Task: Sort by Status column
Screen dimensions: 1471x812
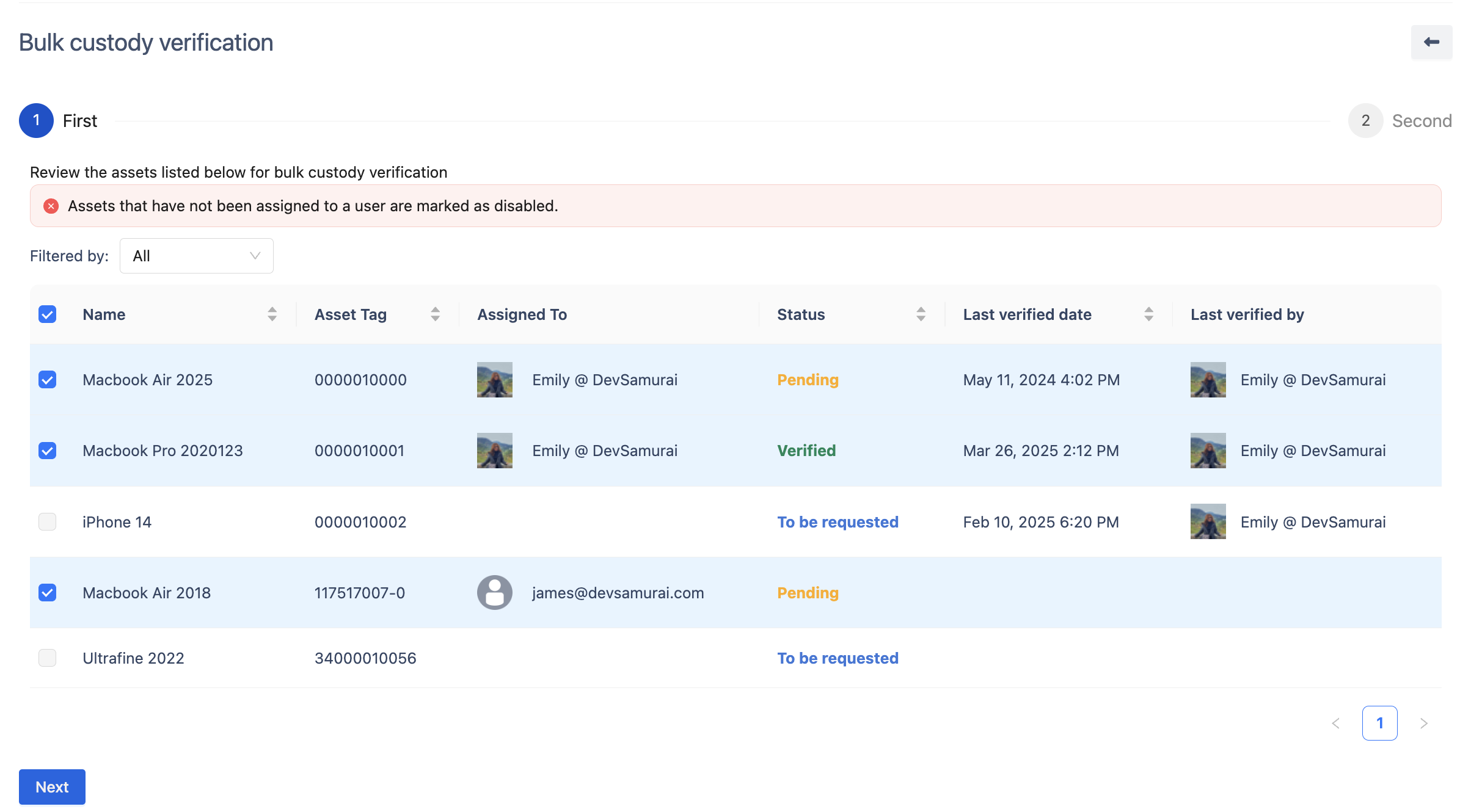Action: [x=921, y=314]
